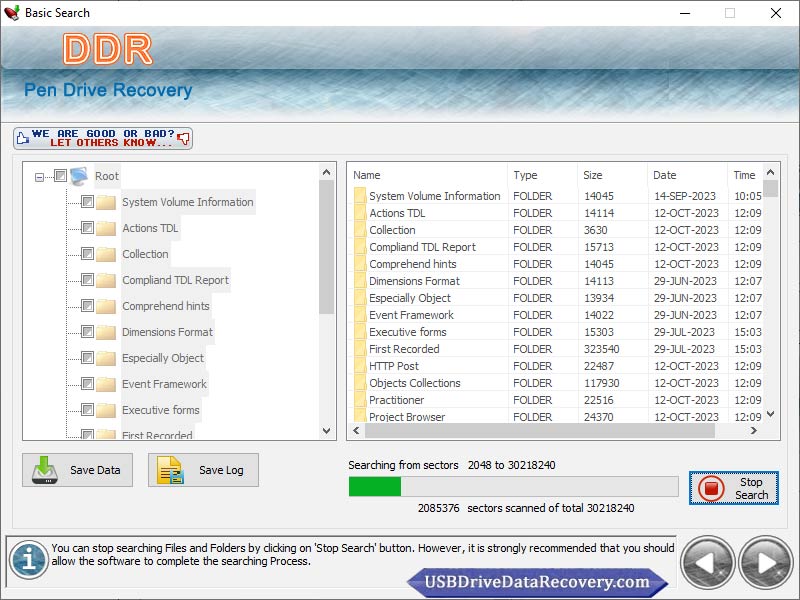Click the red stop icon in Stop Search
This screenshot has height=600, width=800.
pyautogui.click(x=711, y=488)
